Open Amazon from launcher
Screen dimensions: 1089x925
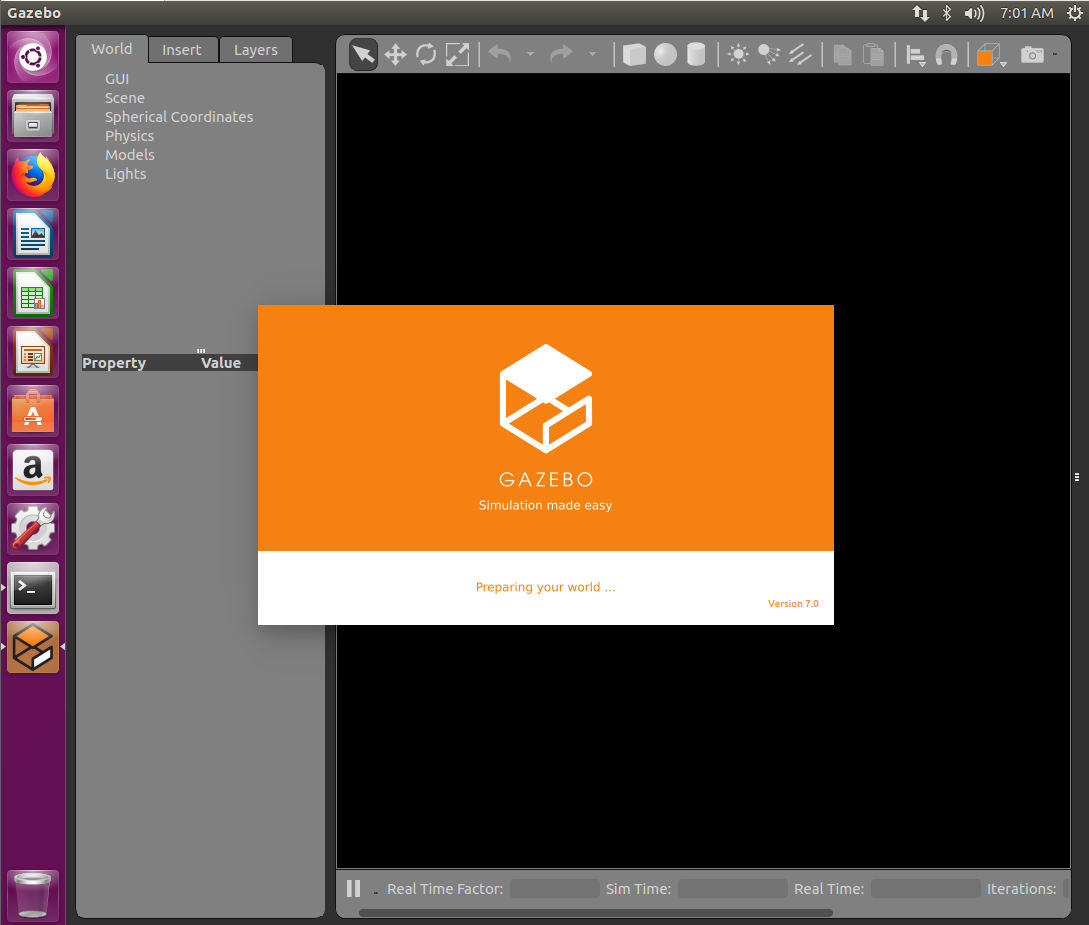tap(33, 470)
